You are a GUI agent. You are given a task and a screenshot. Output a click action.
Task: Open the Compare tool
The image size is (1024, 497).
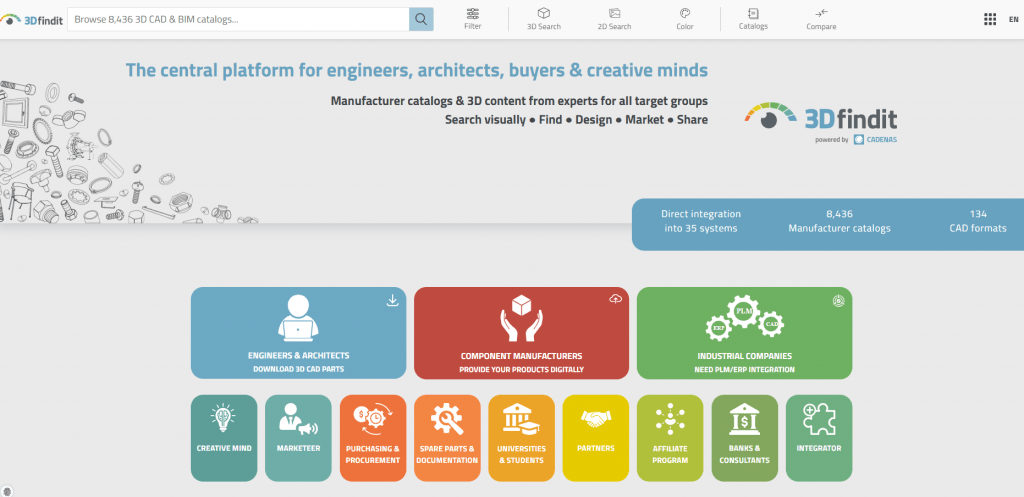point(821,18)
